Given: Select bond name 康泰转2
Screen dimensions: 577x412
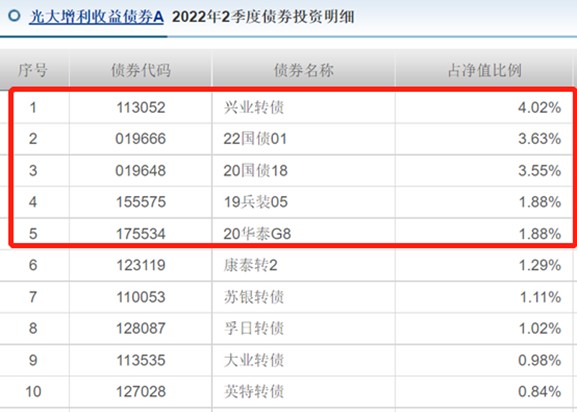Looking at the screenshot, I should pyautogui.click(x=251, y=265).
